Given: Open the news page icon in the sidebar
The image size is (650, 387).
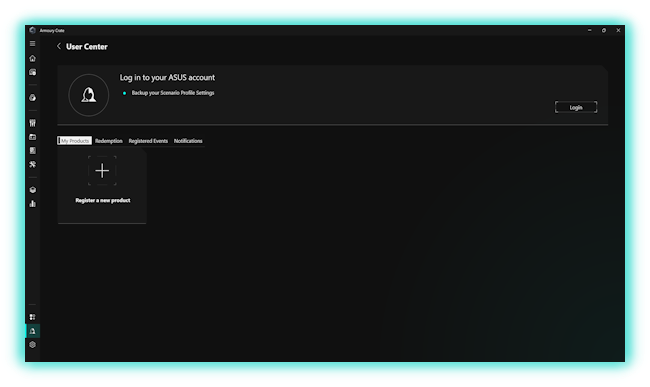Looking at the screenshot, I should [33, 150].
